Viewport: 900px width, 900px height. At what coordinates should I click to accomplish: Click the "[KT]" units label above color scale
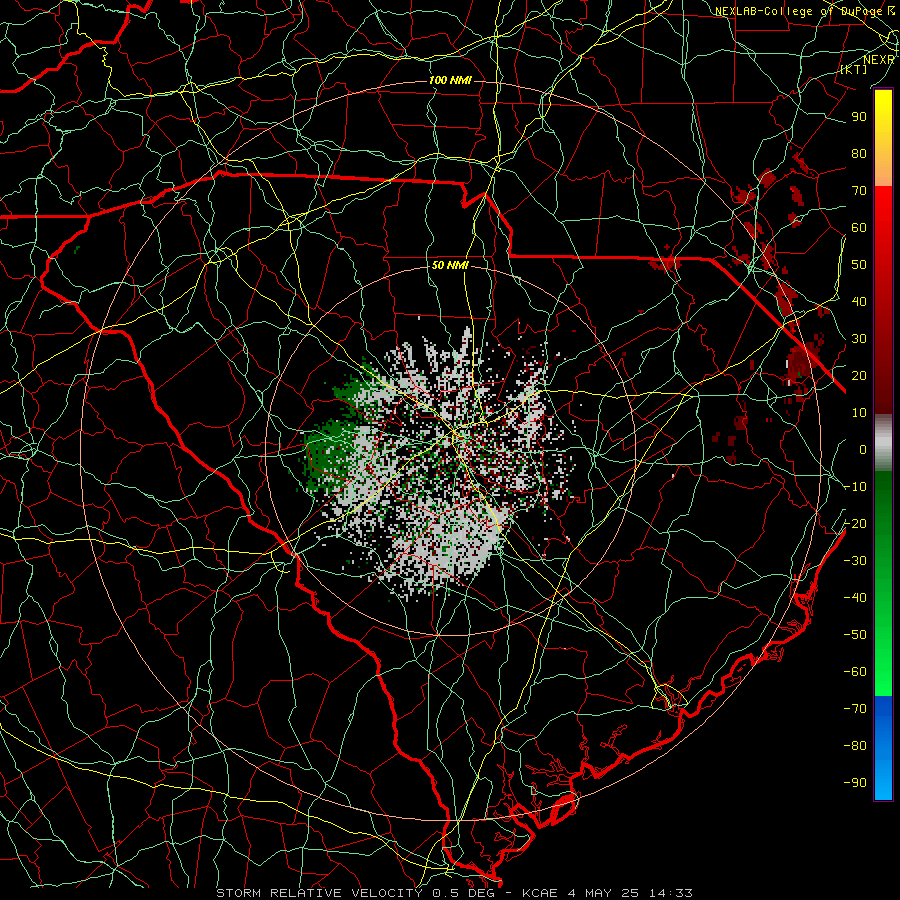pyautogui.click(x=854, y=69)
